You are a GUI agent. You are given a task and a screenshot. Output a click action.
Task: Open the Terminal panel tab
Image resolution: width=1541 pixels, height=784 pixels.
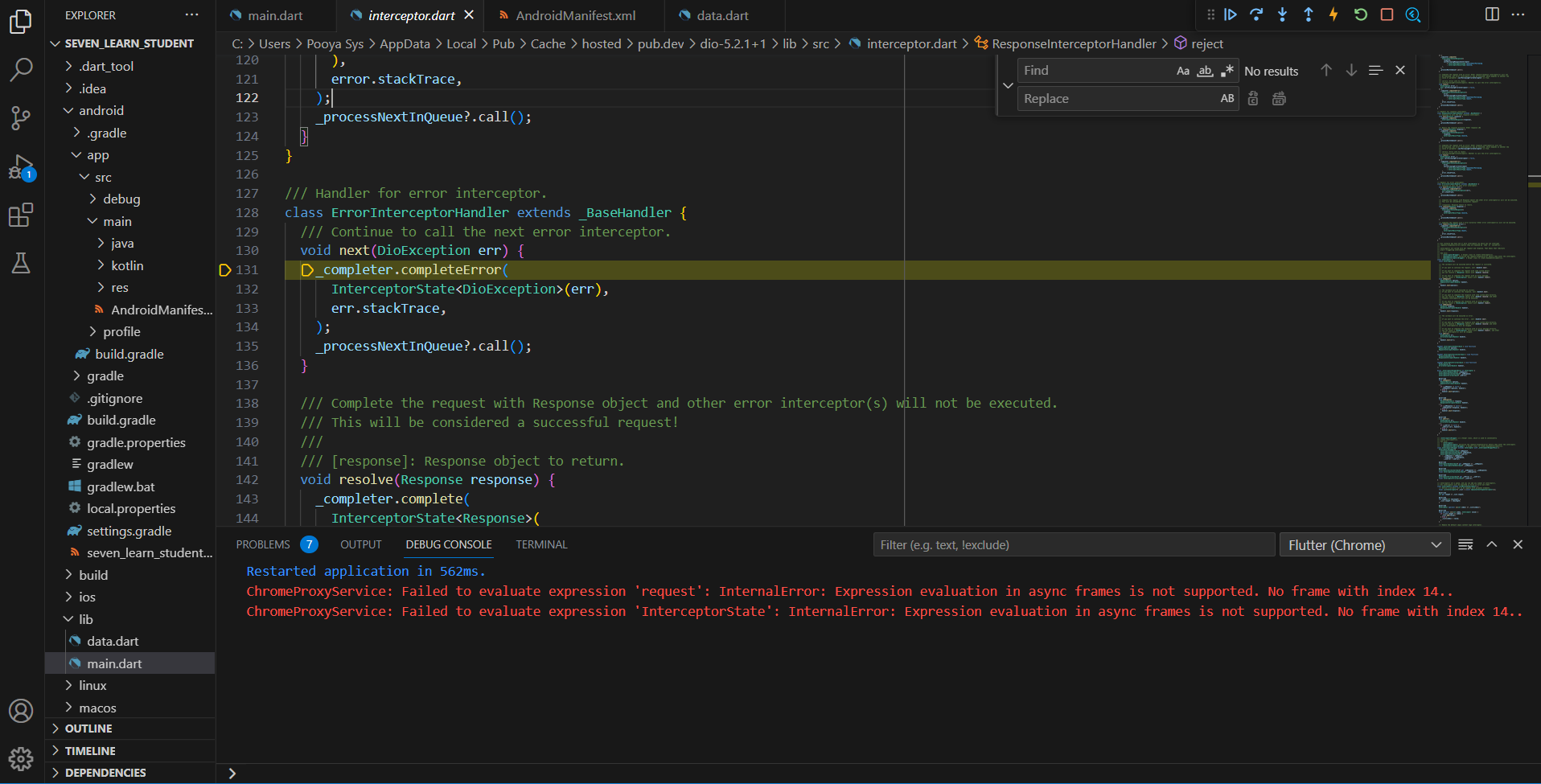pyautogui.click(x=541, y=544)
